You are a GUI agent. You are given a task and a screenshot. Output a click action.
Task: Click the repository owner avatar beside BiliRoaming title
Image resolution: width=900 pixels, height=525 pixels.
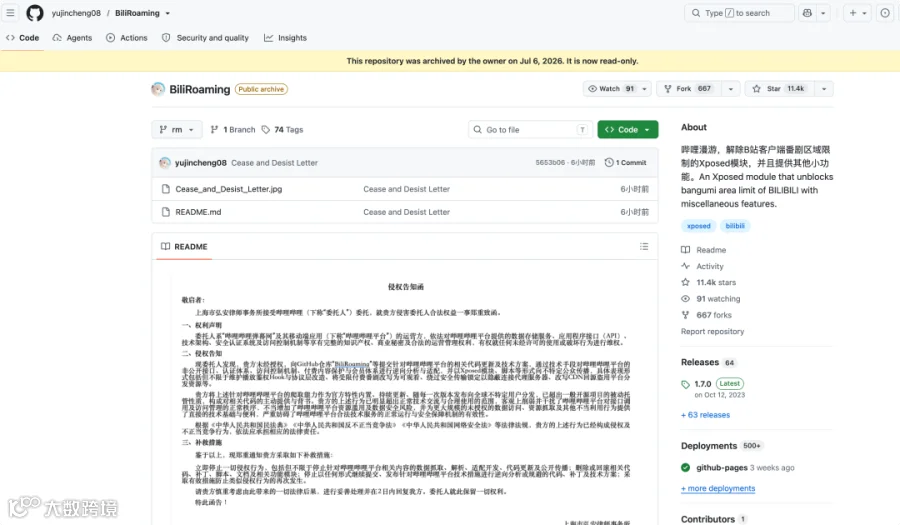pyautogui.click(x=158, y=89)
